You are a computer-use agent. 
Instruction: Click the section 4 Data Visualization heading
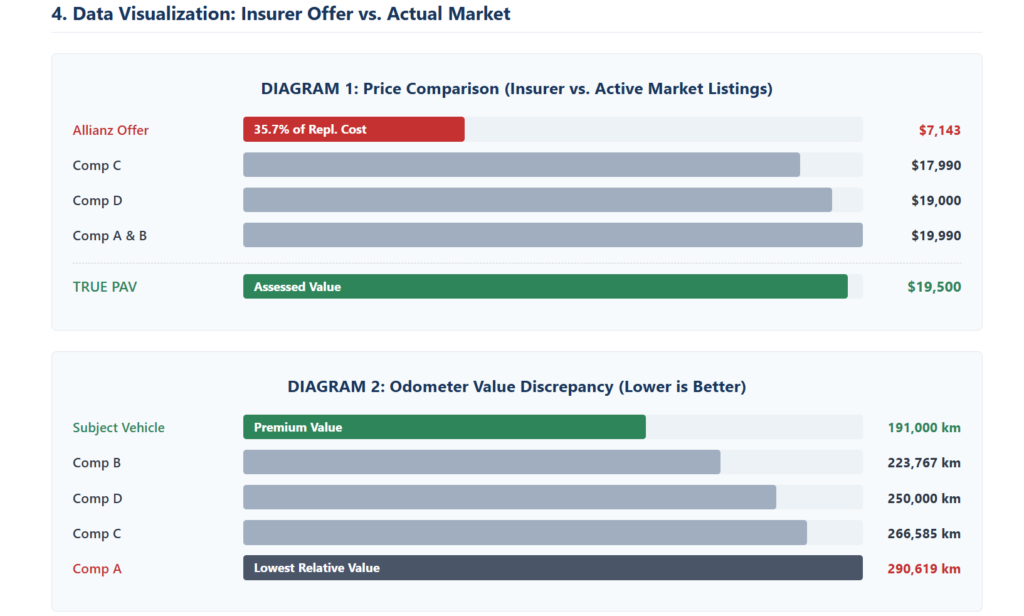(x=281, y=14)
